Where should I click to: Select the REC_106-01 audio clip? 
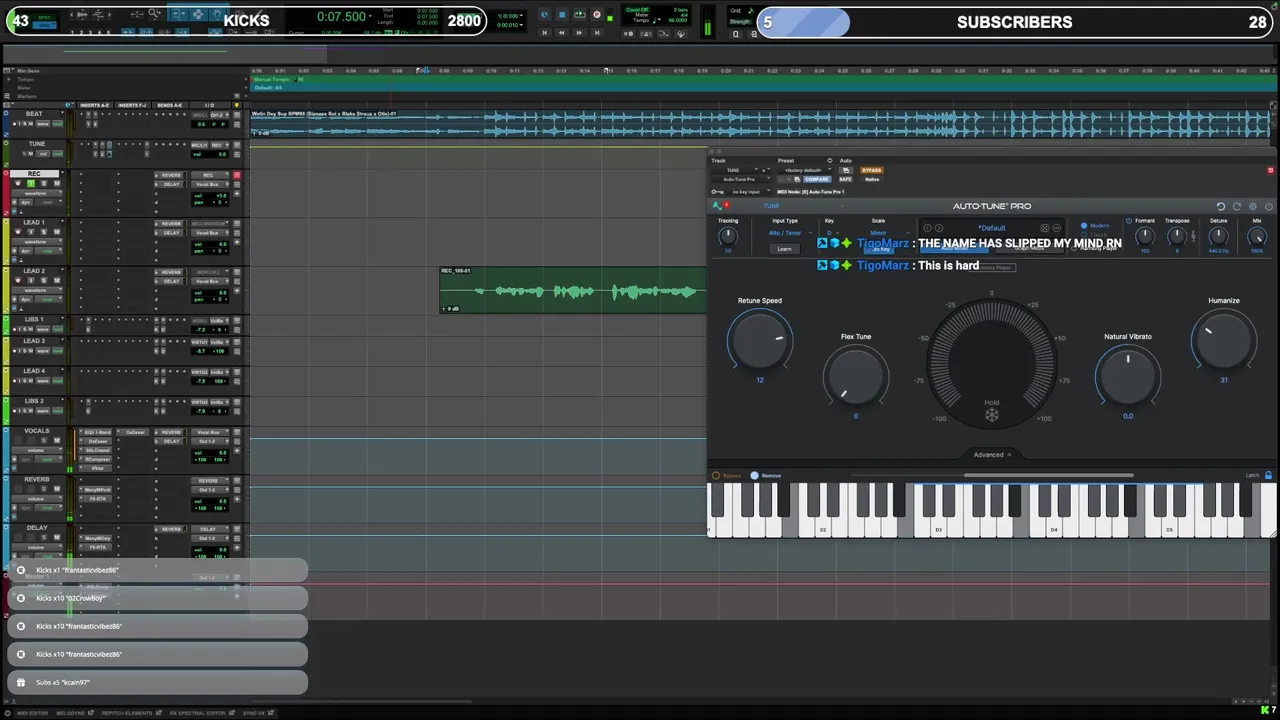point(572,290)
